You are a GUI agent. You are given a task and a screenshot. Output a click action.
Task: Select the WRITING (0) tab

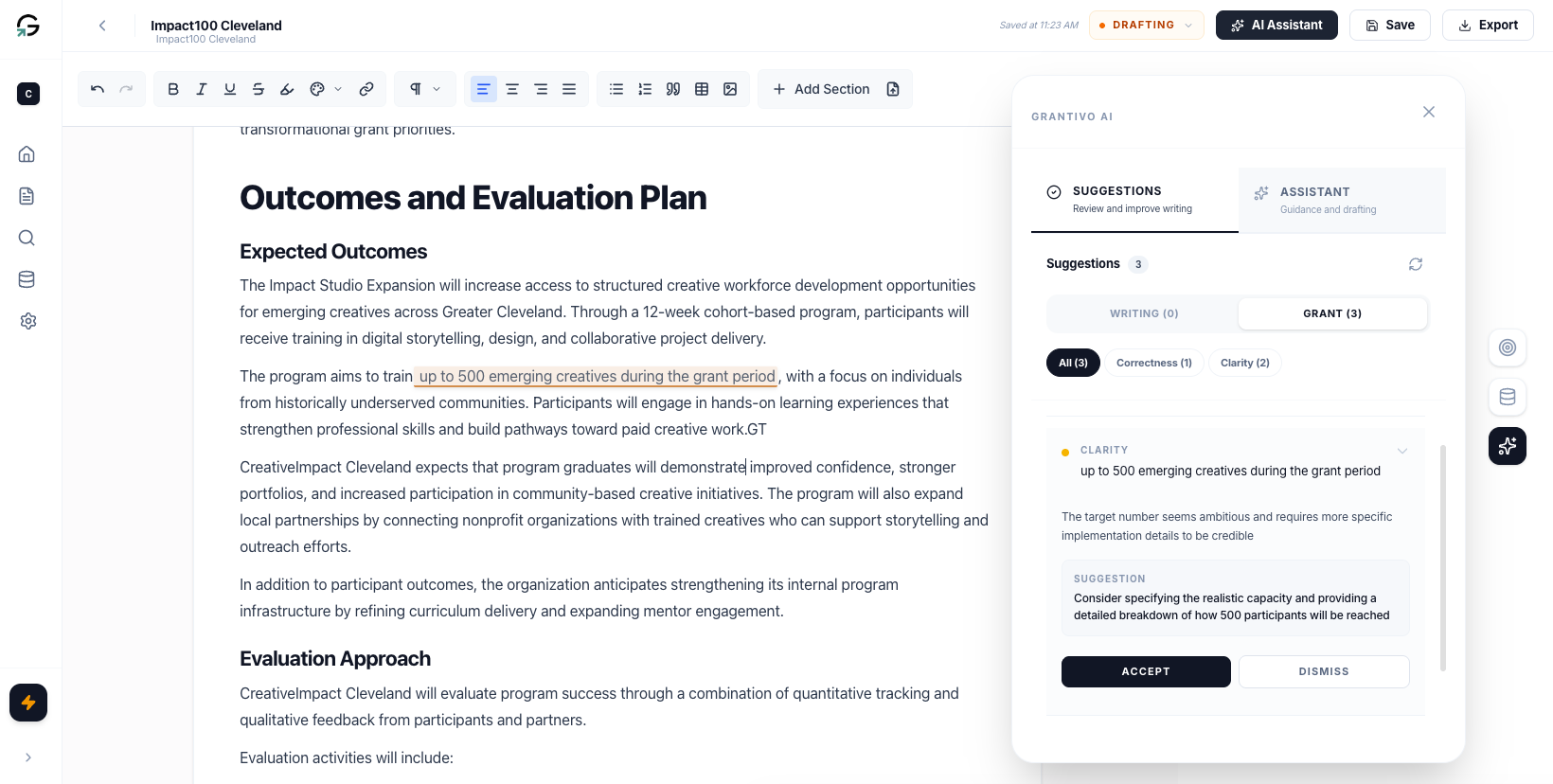click(x=1143, y=313)
